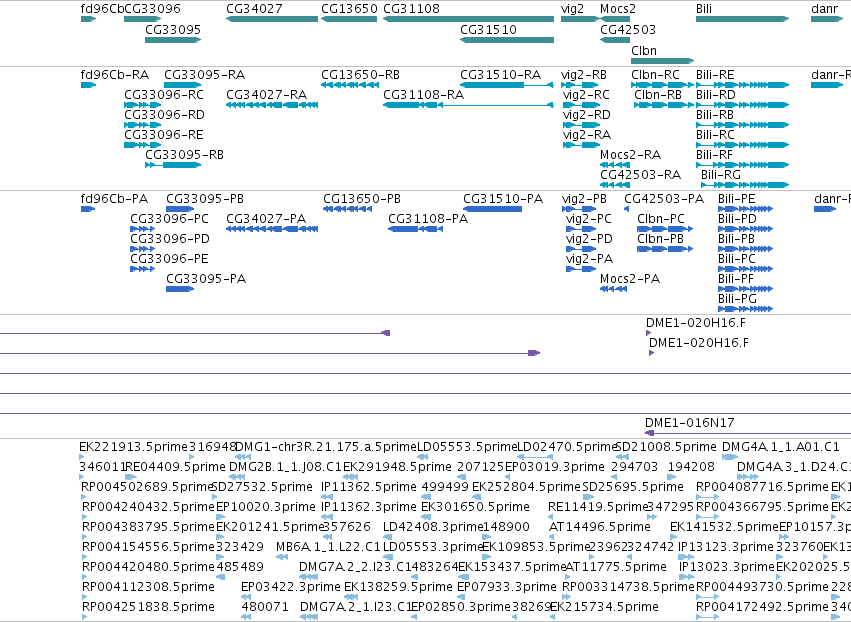Click EST RP004251838.5prime
This screenshot has width=851, height=622.
[x=148, y=607]
